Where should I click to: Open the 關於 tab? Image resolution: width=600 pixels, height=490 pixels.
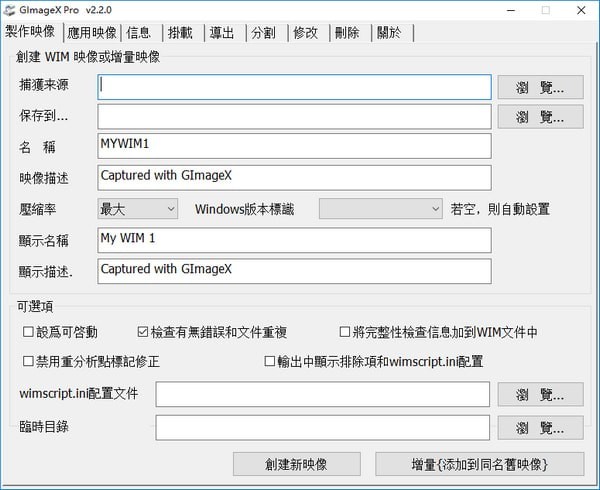click(389, 32)
